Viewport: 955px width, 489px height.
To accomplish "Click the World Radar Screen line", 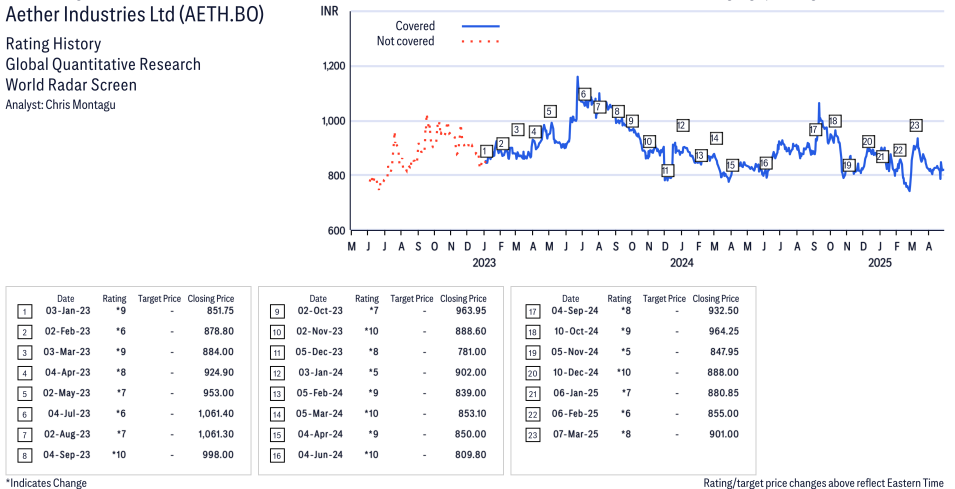I will [71, 85].
